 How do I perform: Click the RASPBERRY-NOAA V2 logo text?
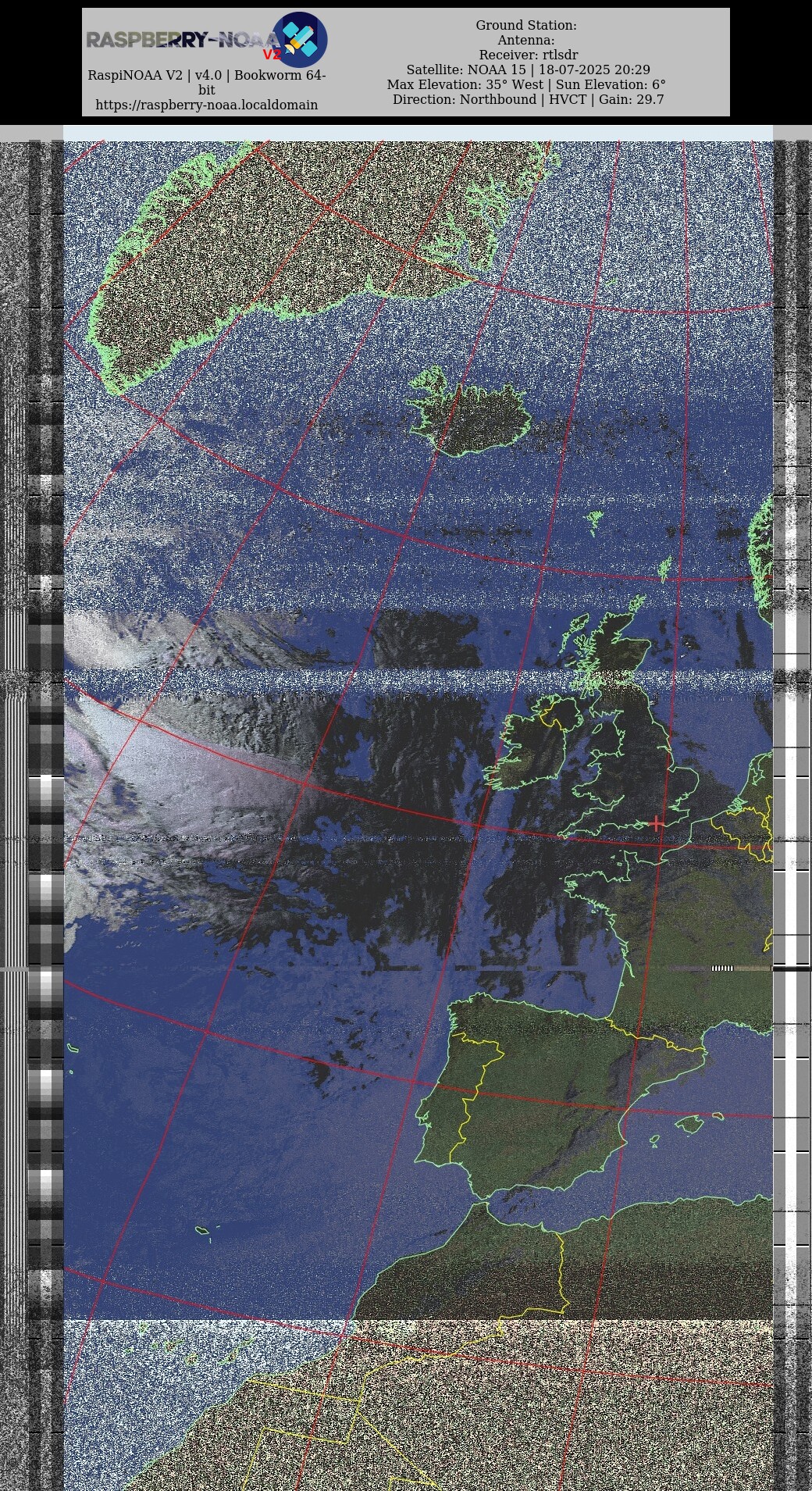[183, 41]
